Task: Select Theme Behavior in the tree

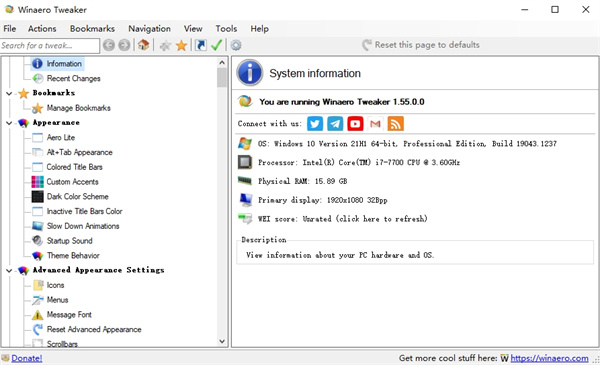Action: pos(73,256)
